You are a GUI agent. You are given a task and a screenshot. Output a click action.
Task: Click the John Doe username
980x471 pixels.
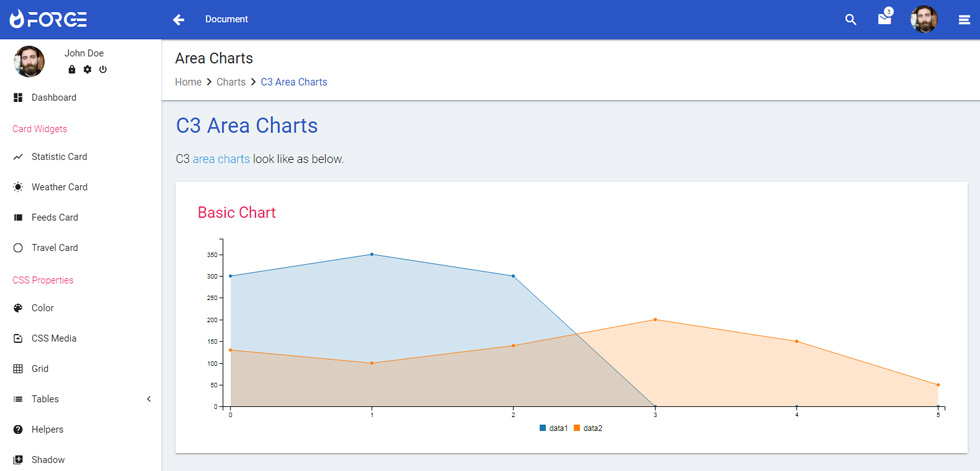pos(84,54)
